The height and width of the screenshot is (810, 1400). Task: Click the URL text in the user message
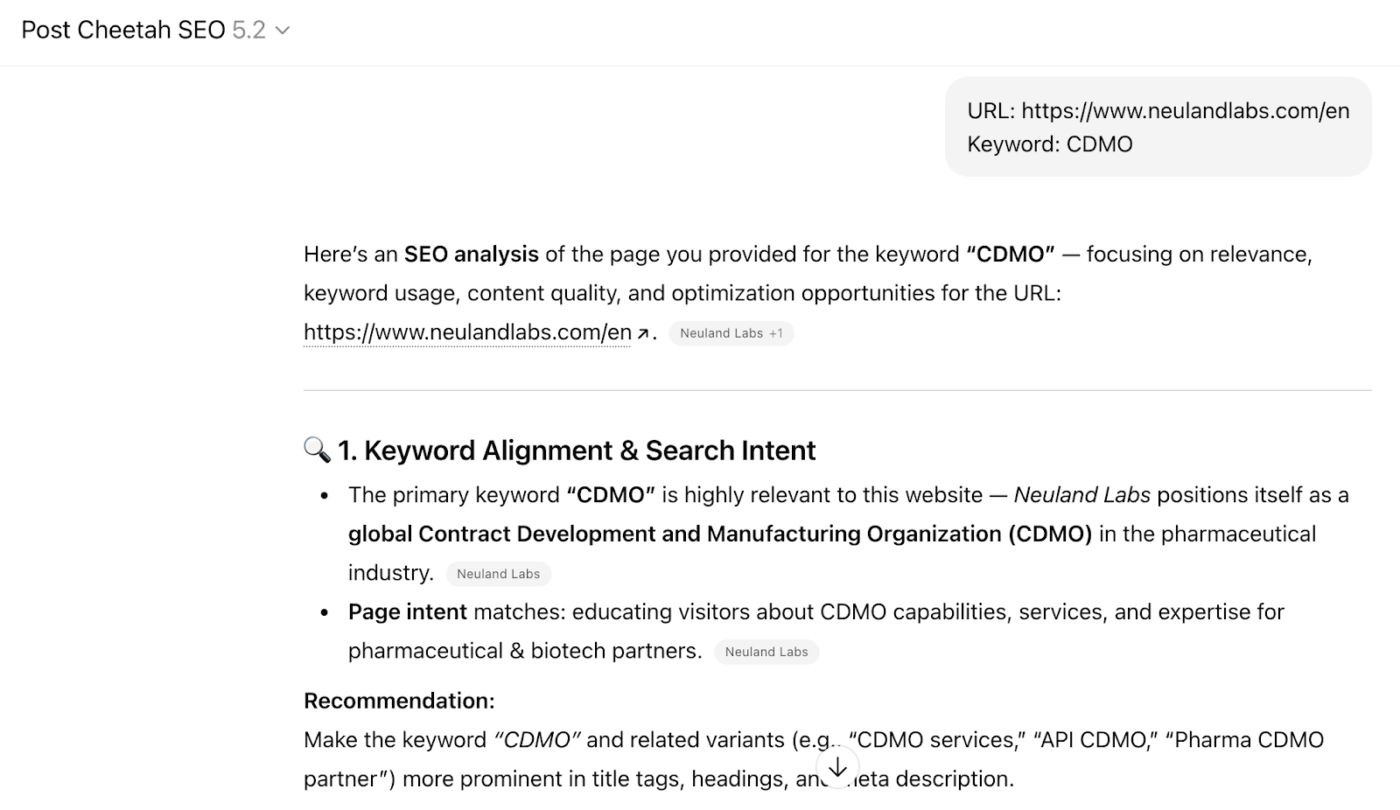pos(1158,111)
